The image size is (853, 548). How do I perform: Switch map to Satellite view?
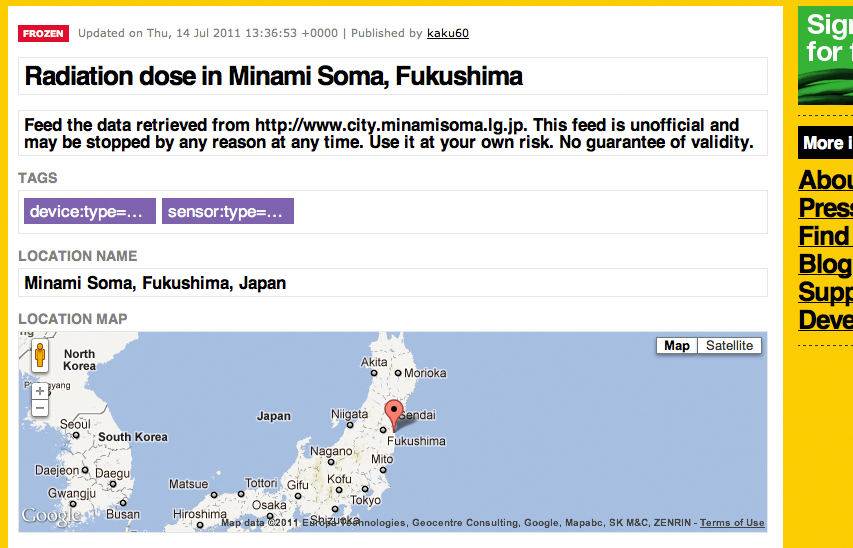pyautogui.click(x=729, y=346)
